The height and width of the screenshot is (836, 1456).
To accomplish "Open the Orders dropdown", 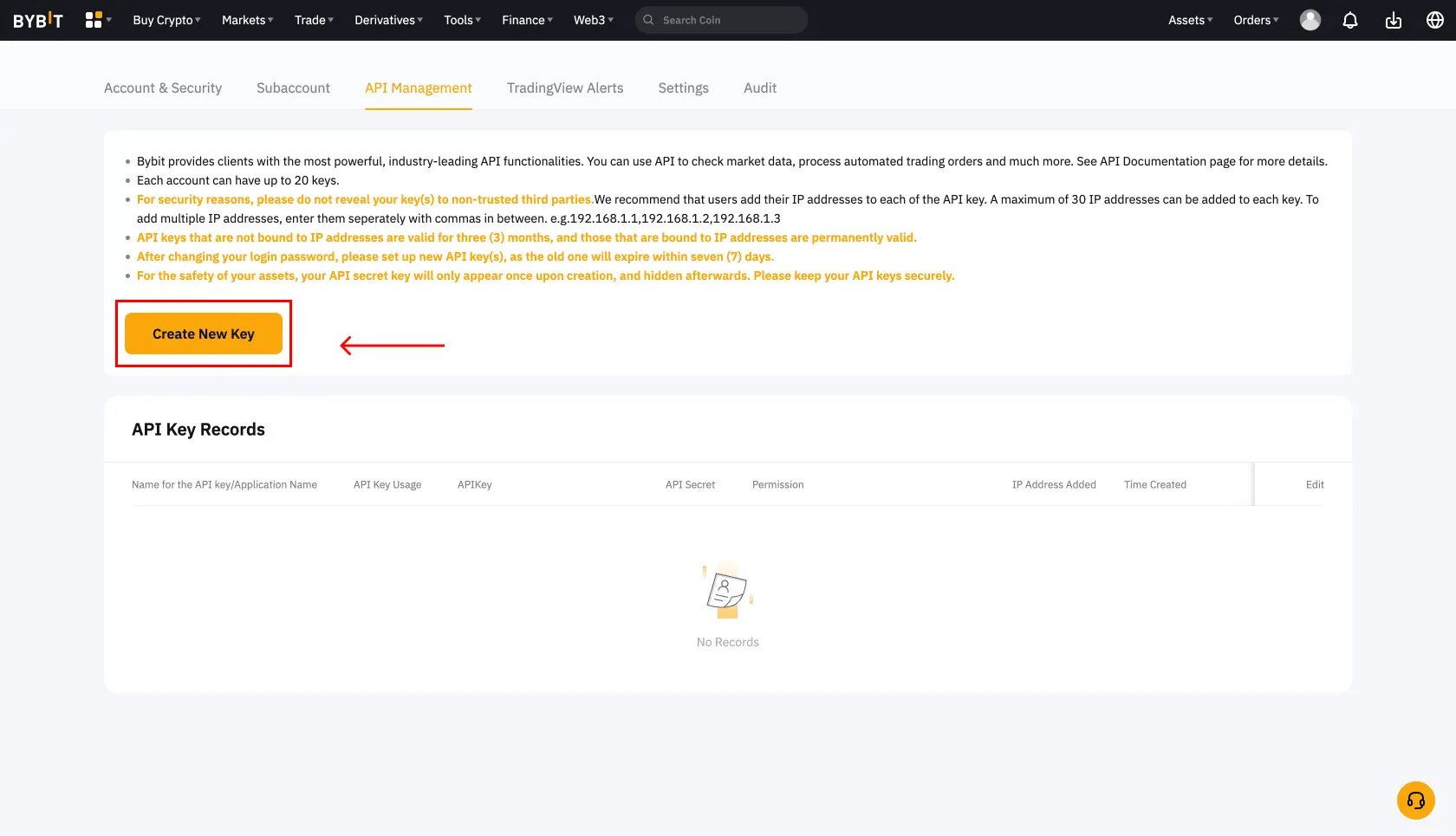I will 1256,20.
